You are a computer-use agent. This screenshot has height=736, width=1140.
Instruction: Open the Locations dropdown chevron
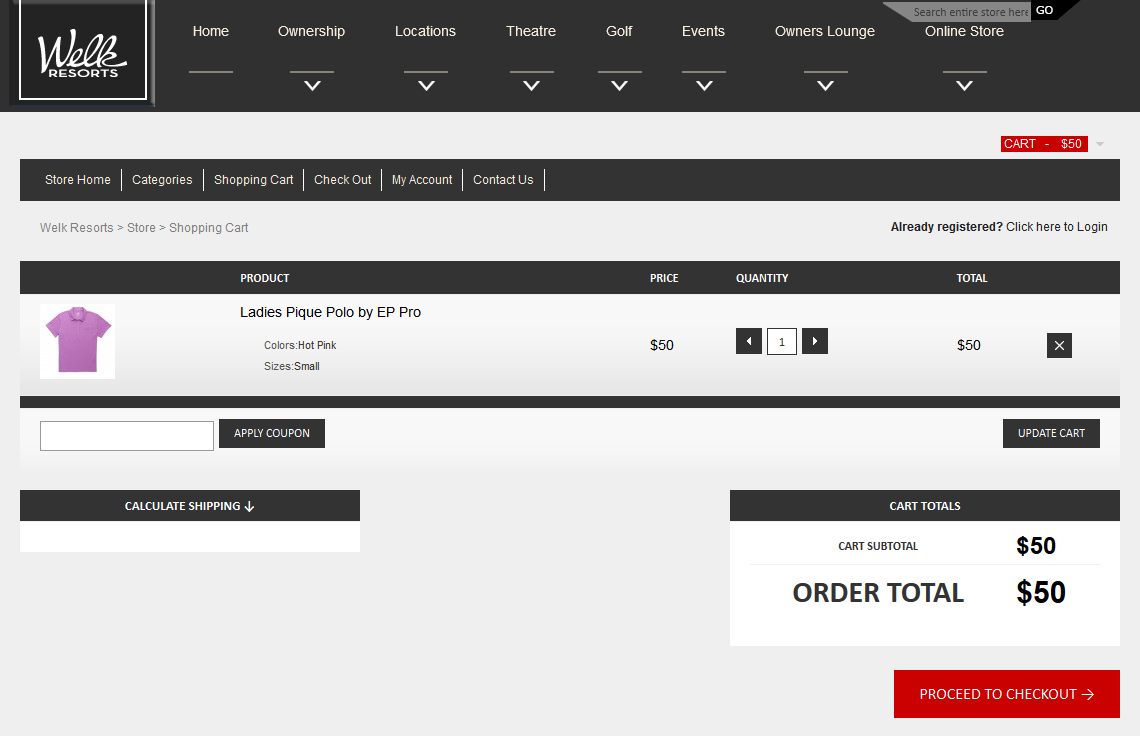tap(426, 86)
